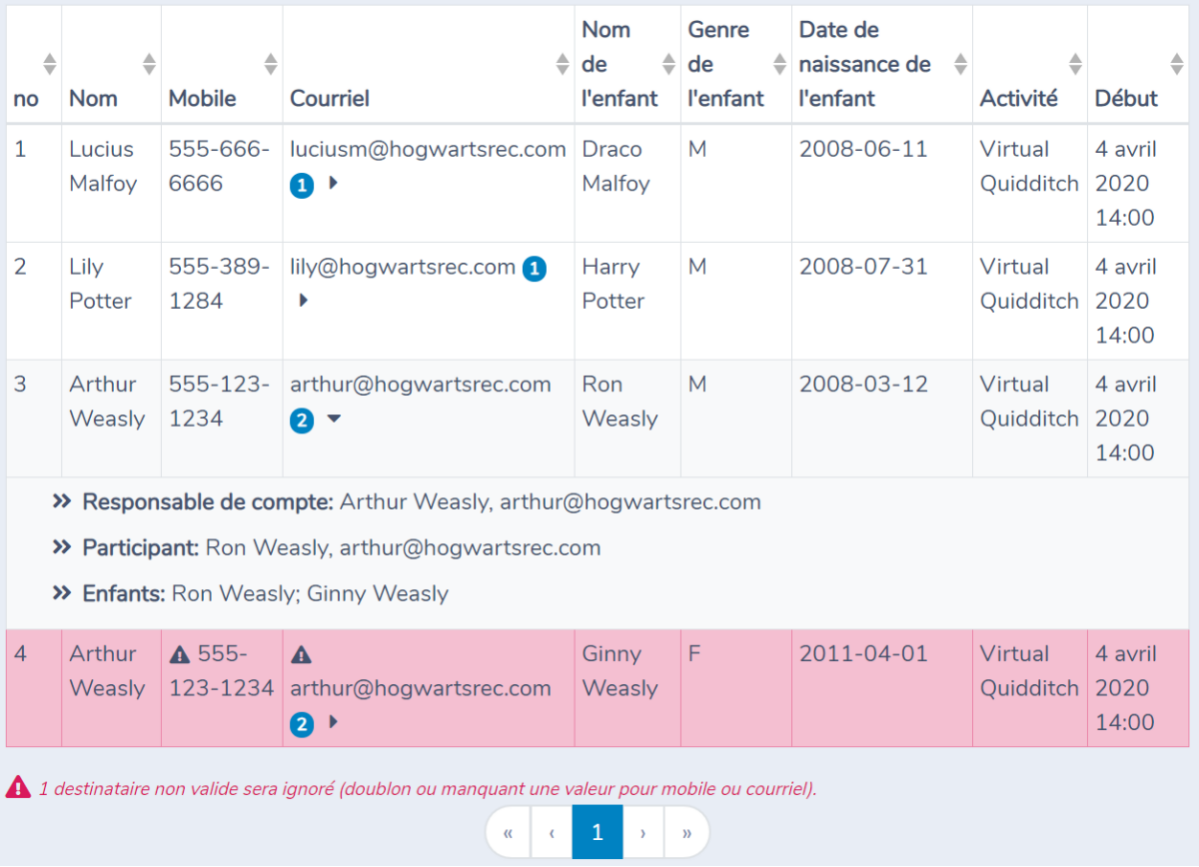1199x867 pixels.
Task: Click arthur@hogwartsrec.com in row 3
Action: pyautogui.click(x=420, y=385)
